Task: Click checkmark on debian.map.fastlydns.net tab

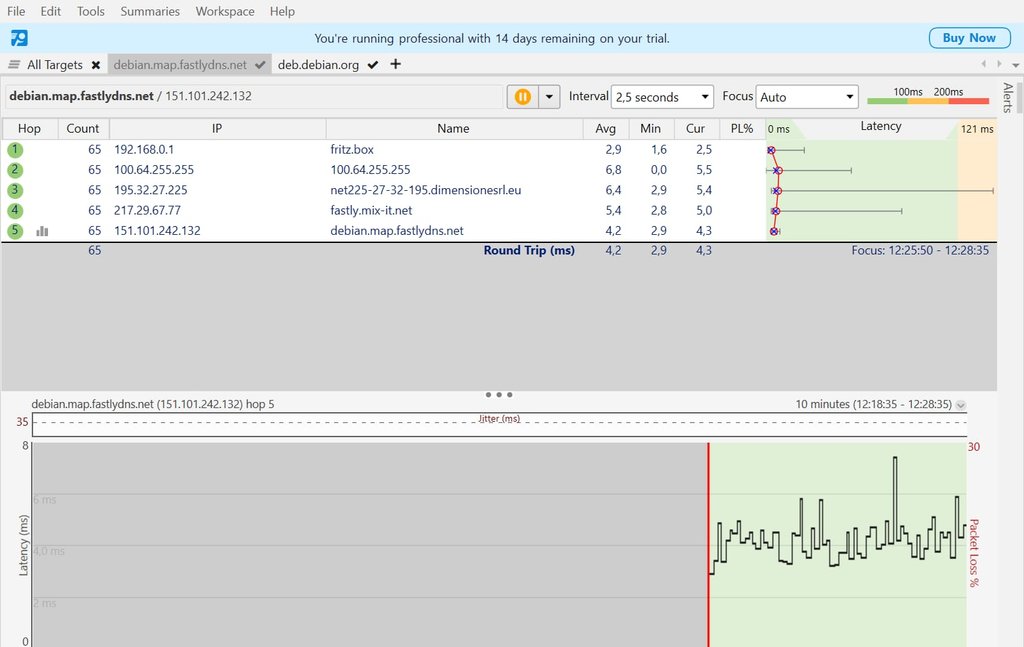Action: coord(260,65)
